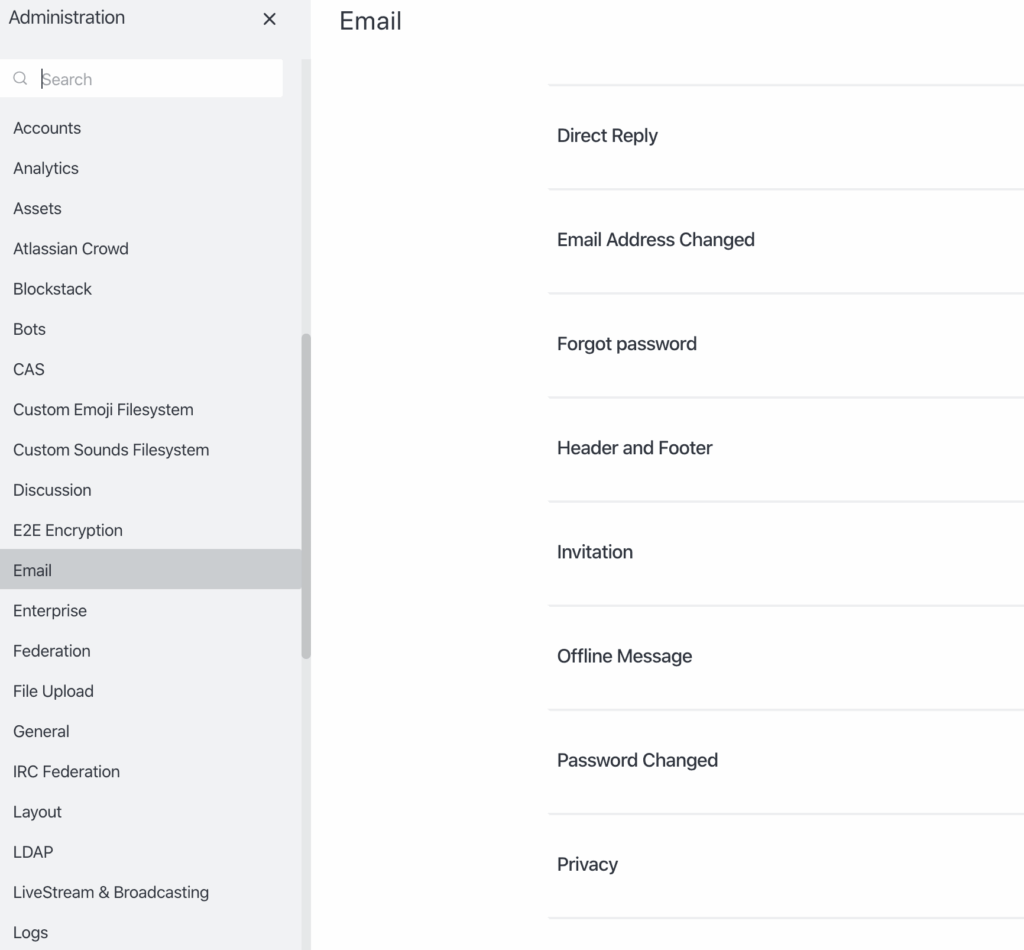Screen dimensions: 1024x950
Task: Open the Accounts settings page
Action: pyautogui.click(x=47, y=128)
